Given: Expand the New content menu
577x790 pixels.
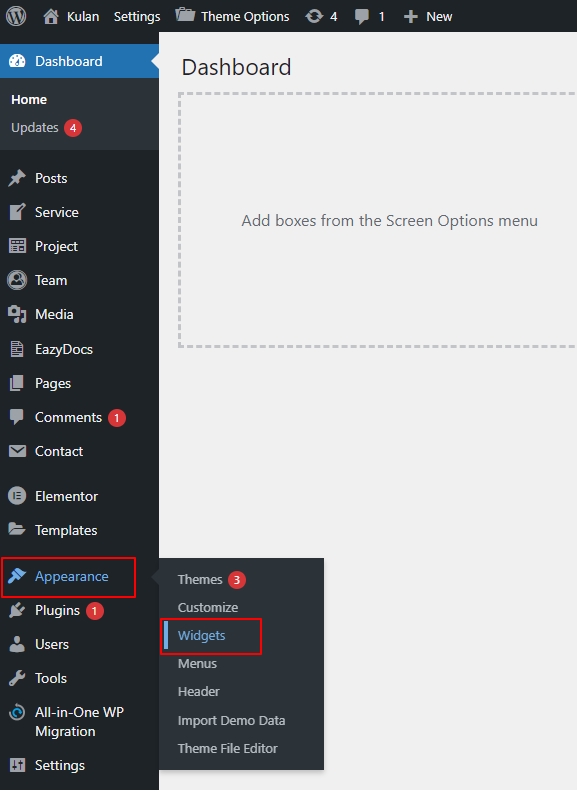Looking at the screenshot, I should click(x=428, y=17).
